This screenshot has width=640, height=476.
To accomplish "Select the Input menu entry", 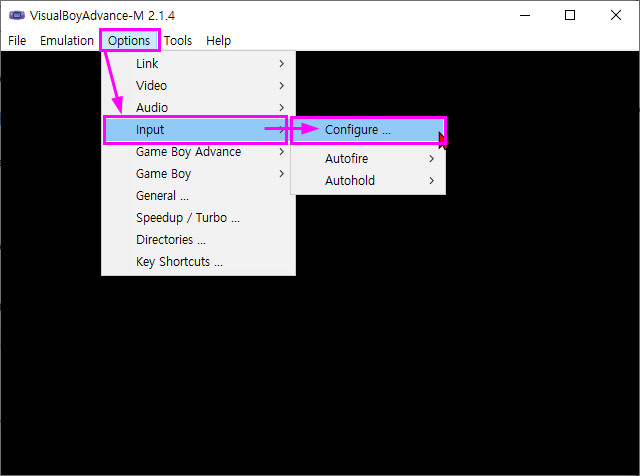I will pos(196,130).
